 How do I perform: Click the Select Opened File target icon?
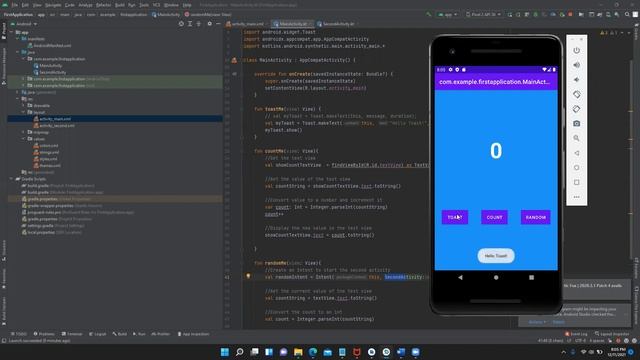point(181,24)
